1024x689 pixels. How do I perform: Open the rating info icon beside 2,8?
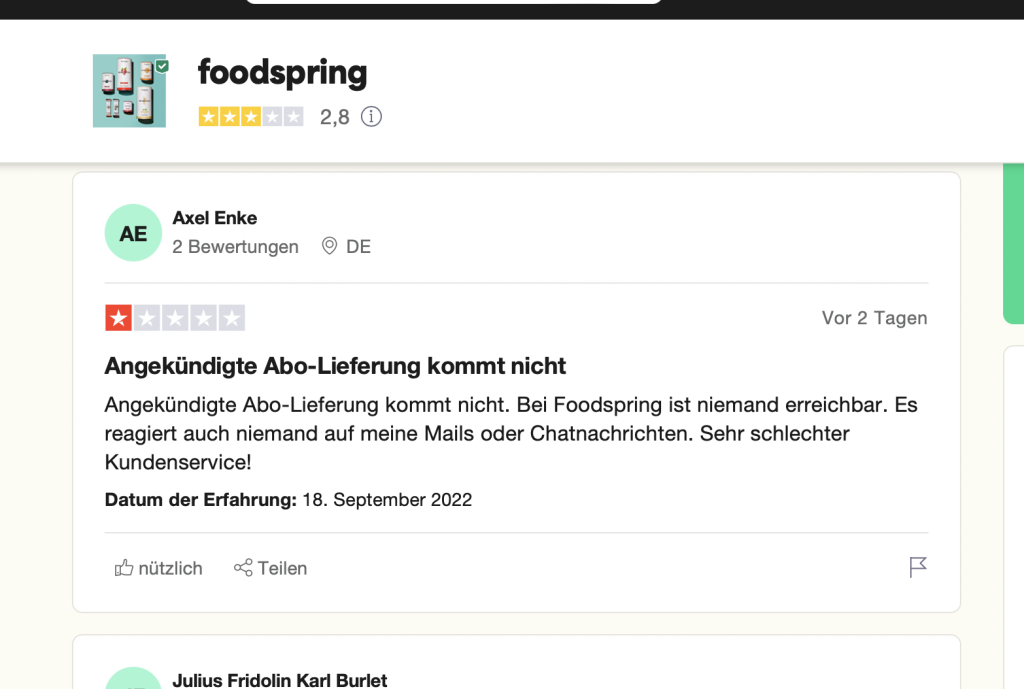371,117
